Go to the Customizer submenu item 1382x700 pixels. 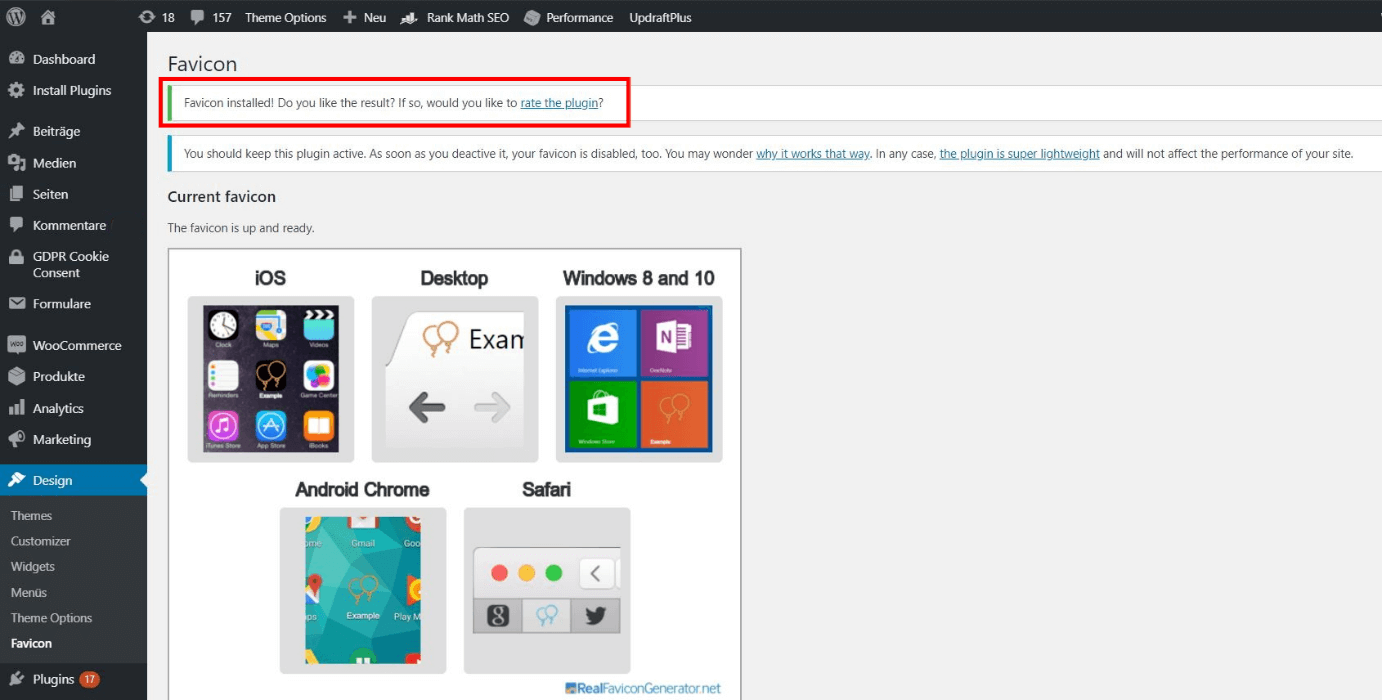(x=41, y=541)
